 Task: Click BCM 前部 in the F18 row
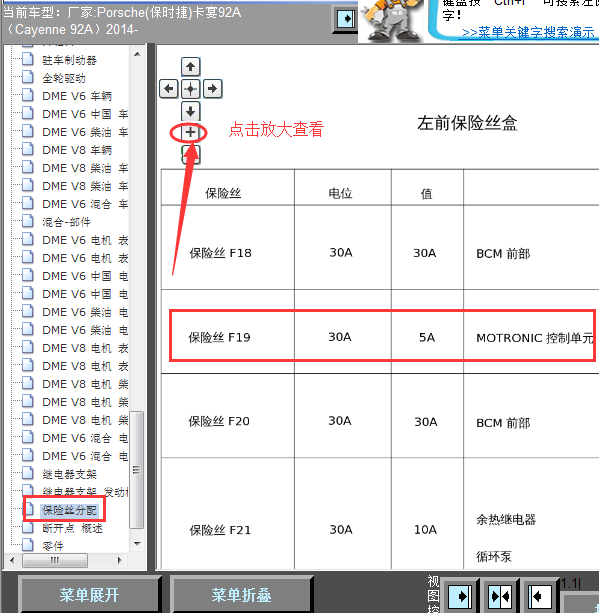click(x=503, y=254)
